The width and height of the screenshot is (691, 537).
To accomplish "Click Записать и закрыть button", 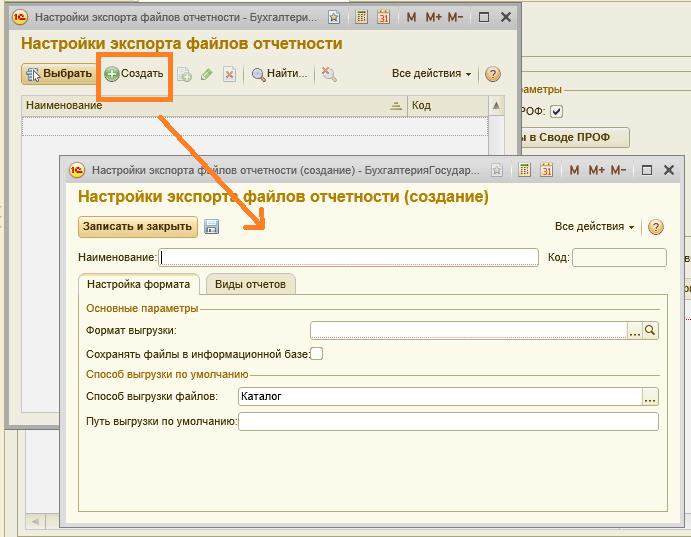I will click(137, 226).
